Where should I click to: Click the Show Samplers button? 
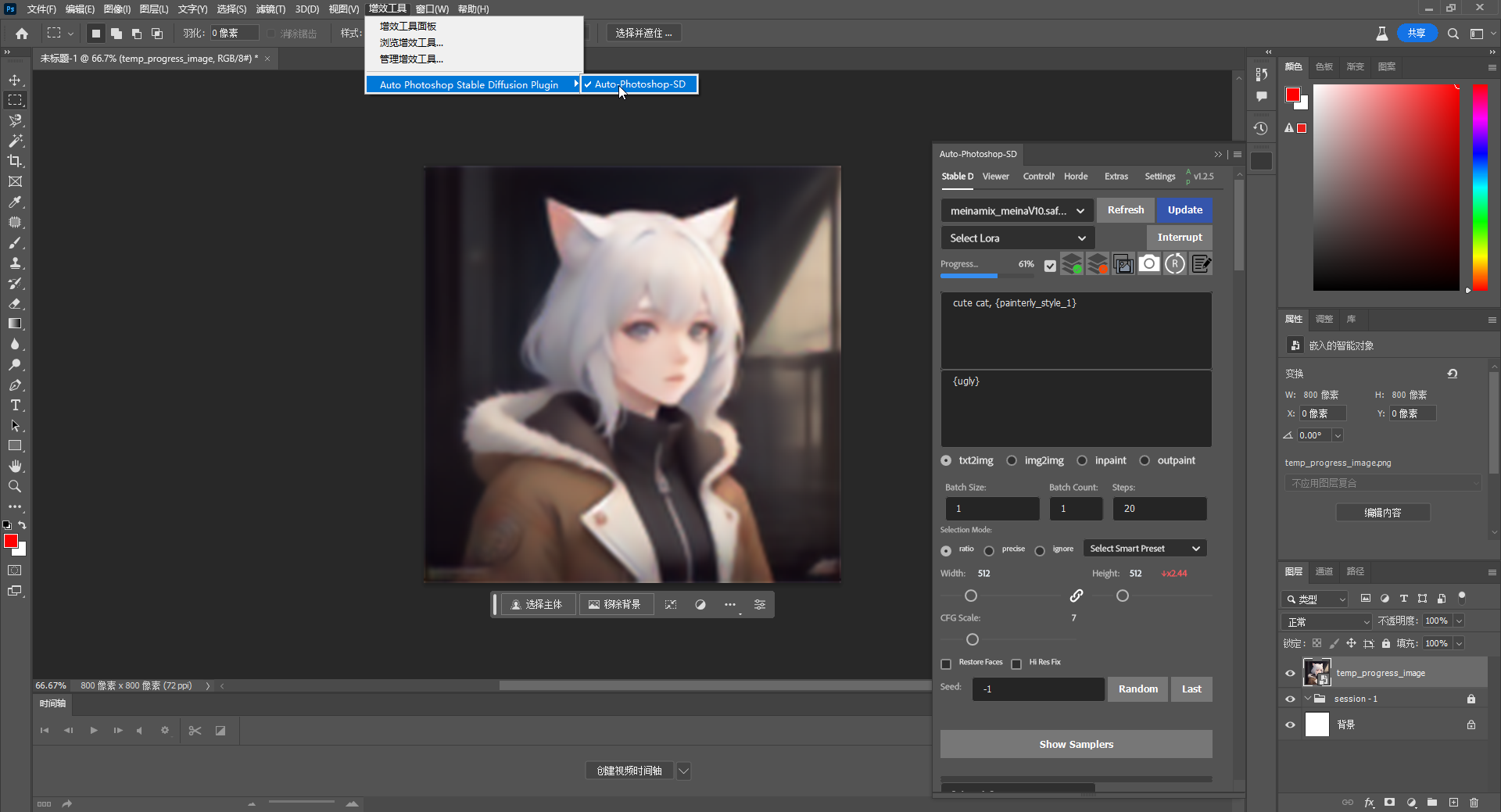pyautogui.click(x=1076, y=744)
